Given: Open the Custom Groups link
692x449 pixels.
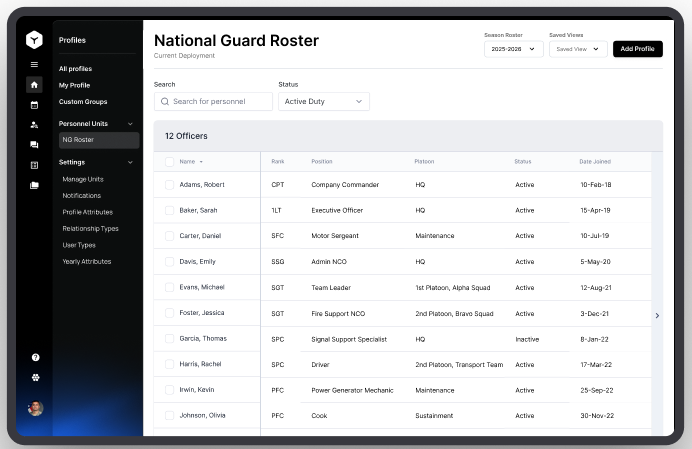Looking at the screenshot, I should (83, 101).
